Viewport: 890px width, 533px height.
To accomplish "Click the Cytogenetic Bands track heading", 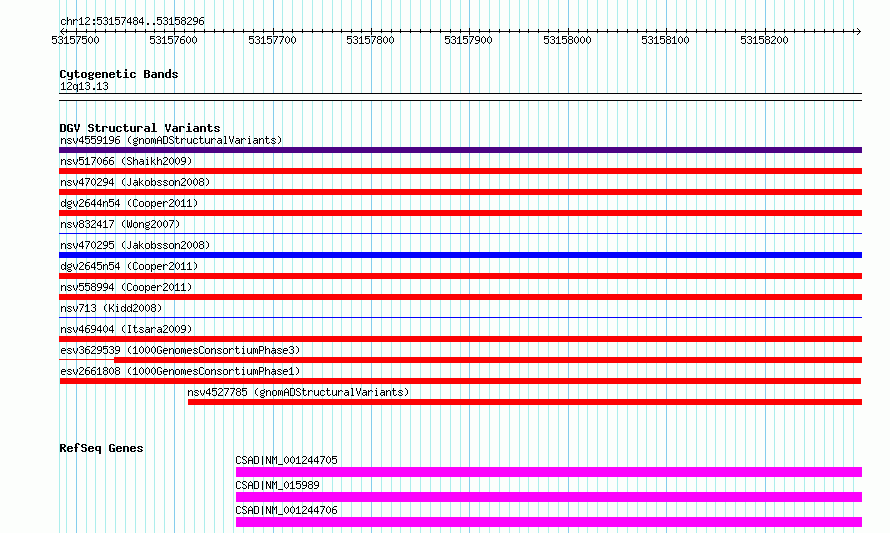I will tap(119, 74).
